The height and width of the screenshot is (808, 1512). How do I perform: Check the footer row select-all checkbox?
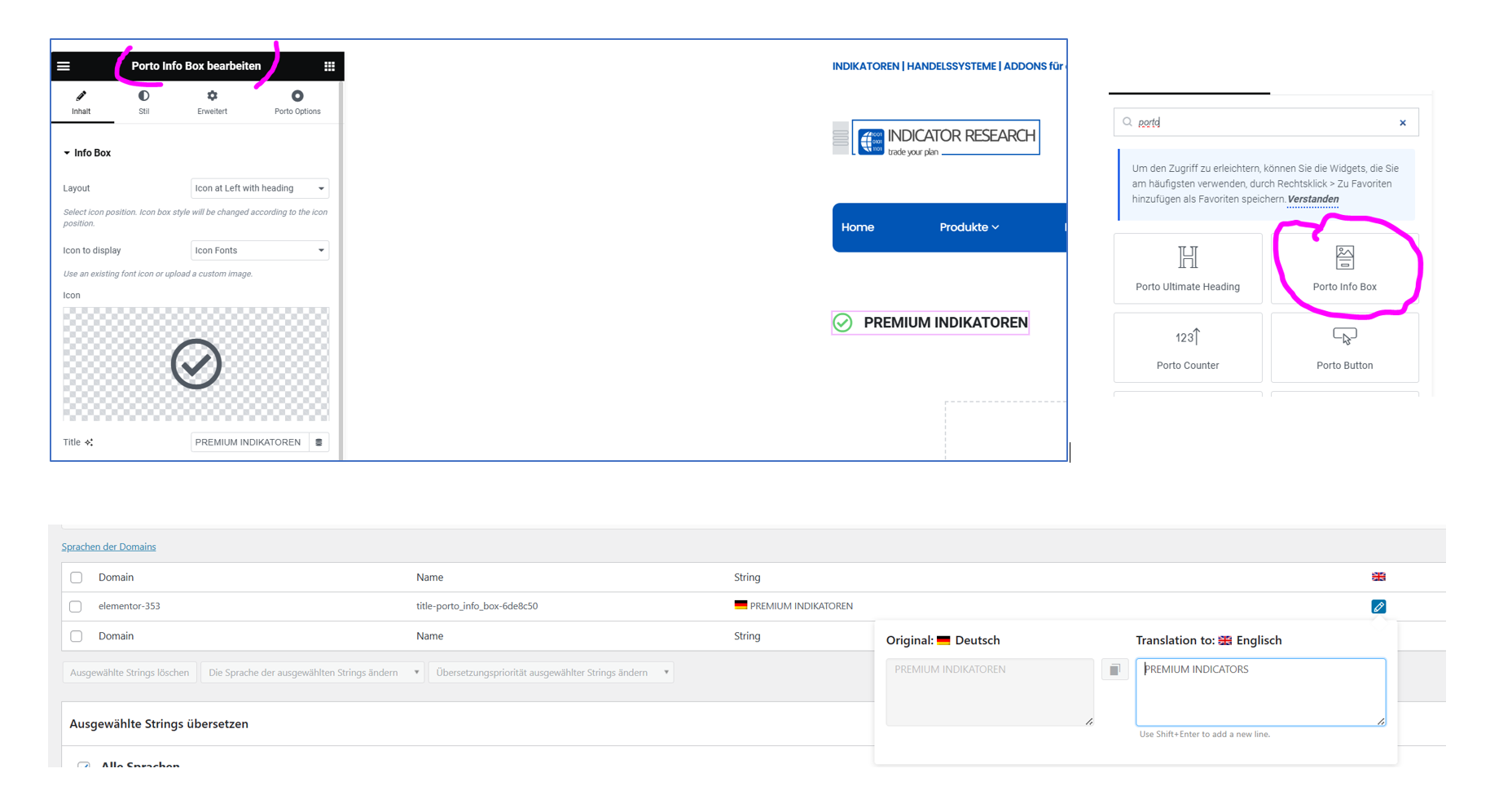coord(77,636)
